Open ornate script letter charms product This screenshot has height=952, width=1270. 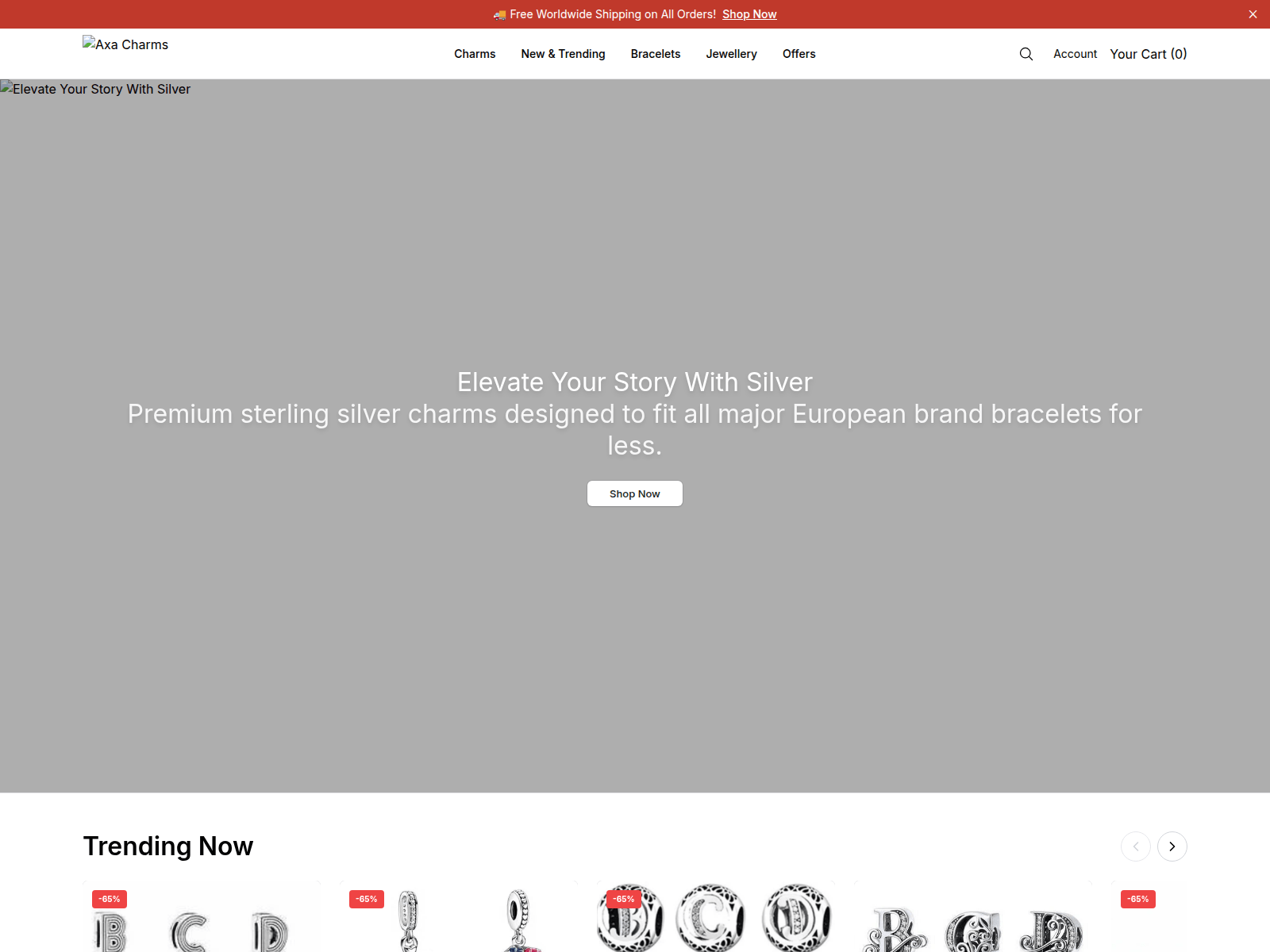(973, 916)
